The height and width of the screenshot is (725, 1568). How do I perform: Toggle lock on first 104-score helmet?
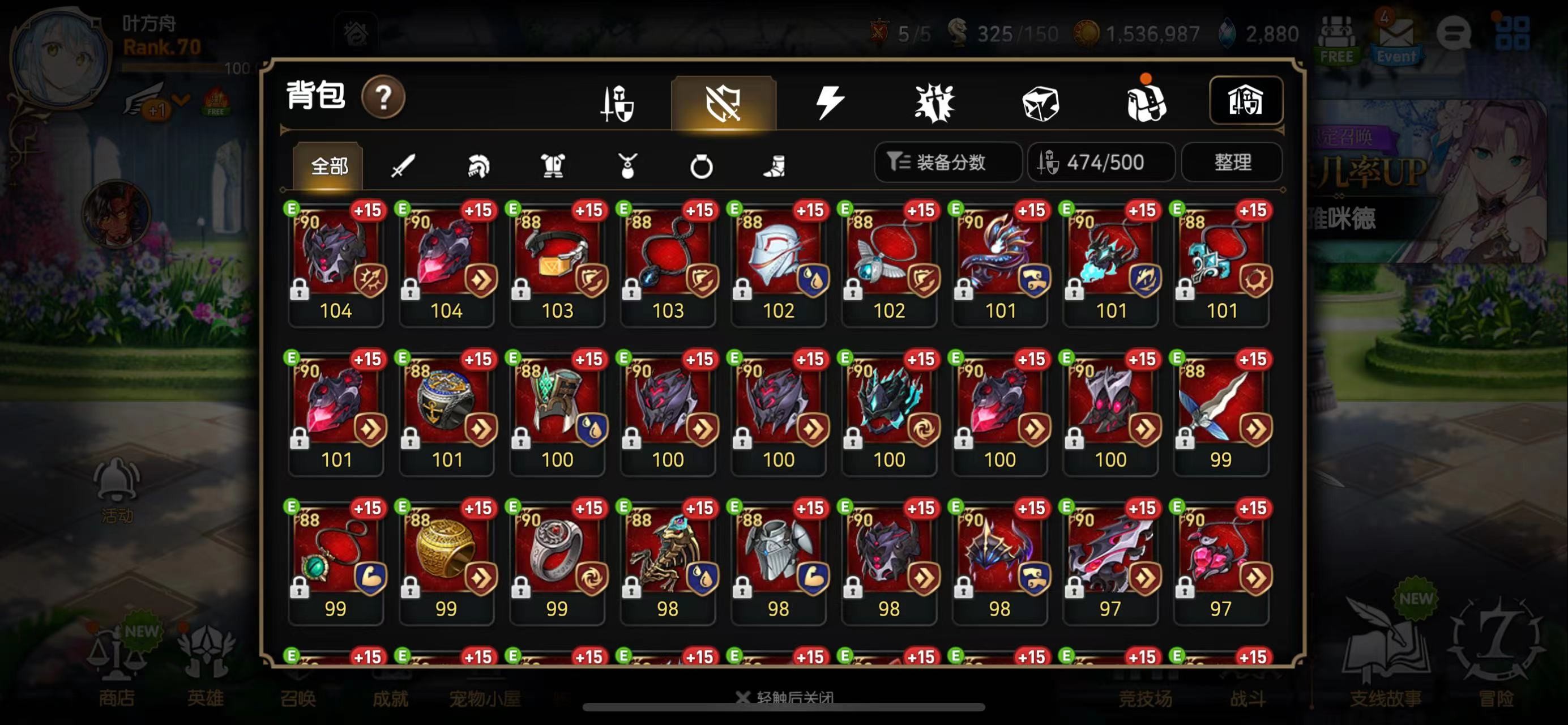click(x=299, y=290)
